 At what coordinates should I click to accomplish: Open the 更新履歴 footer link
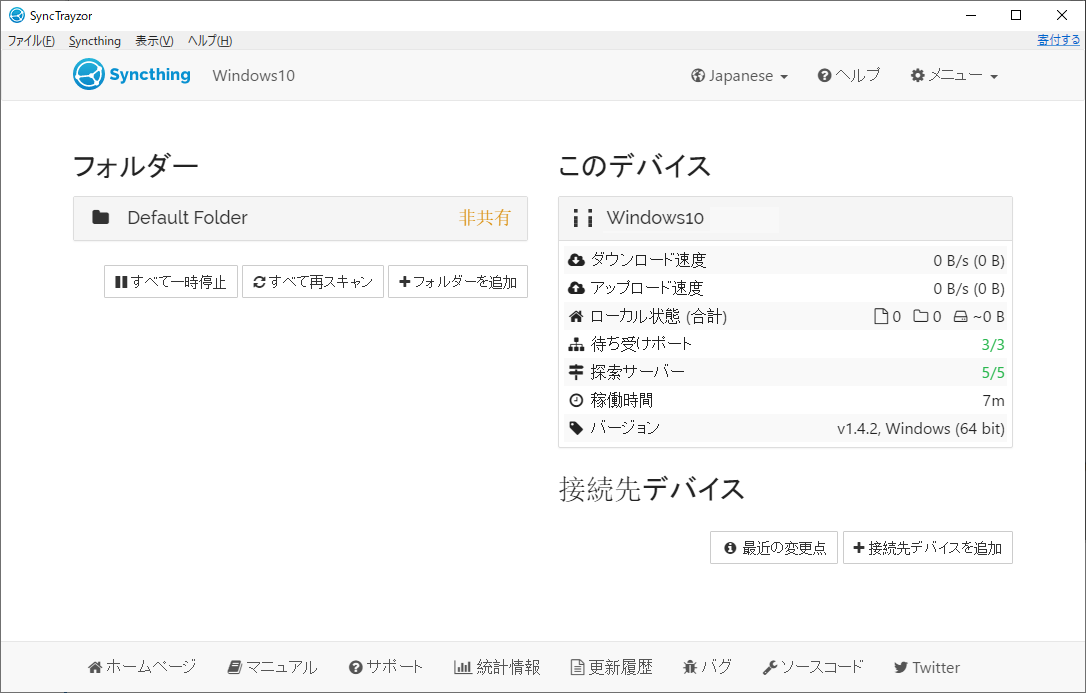tap(612, 667)
